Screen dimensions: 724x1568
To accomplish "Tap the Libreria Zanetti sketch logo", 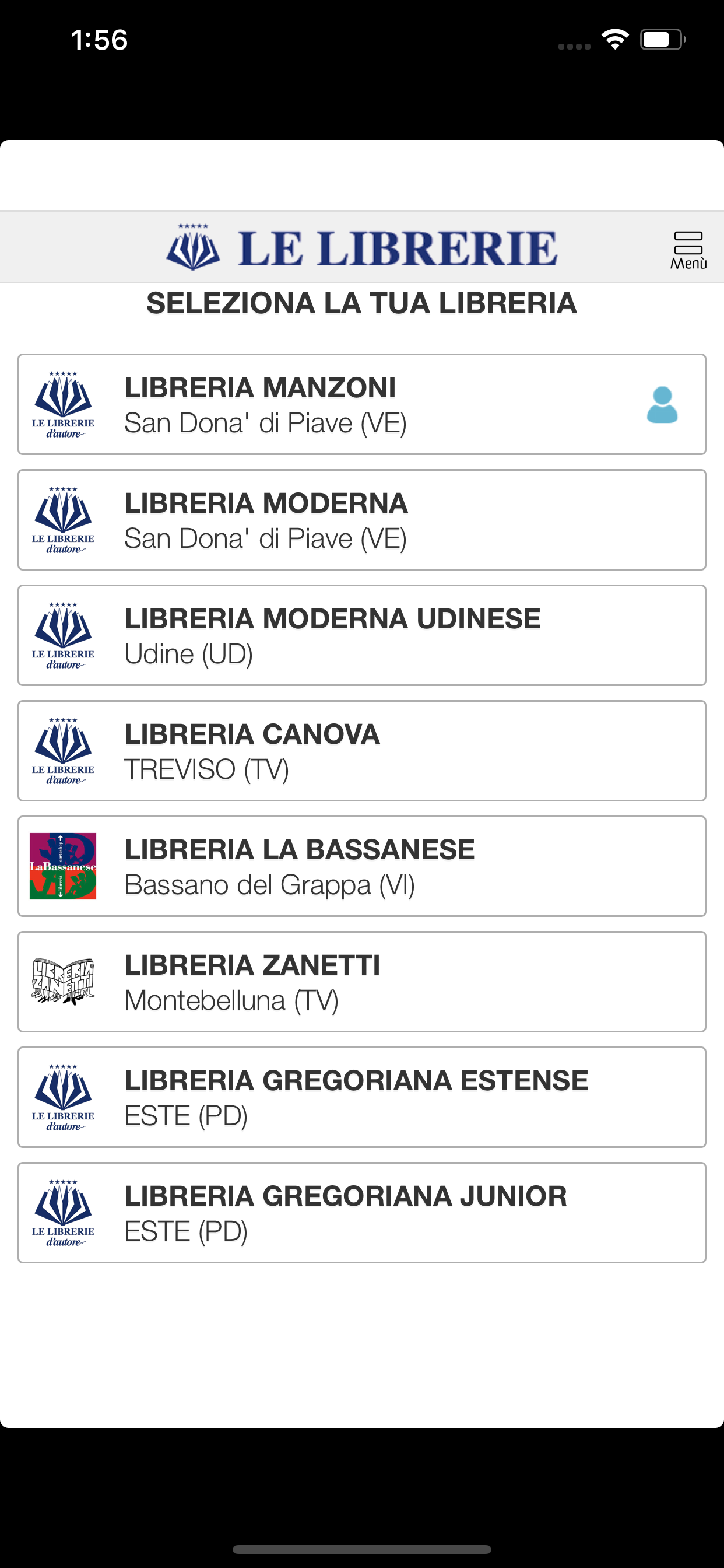I will click(x=64, y=981).
